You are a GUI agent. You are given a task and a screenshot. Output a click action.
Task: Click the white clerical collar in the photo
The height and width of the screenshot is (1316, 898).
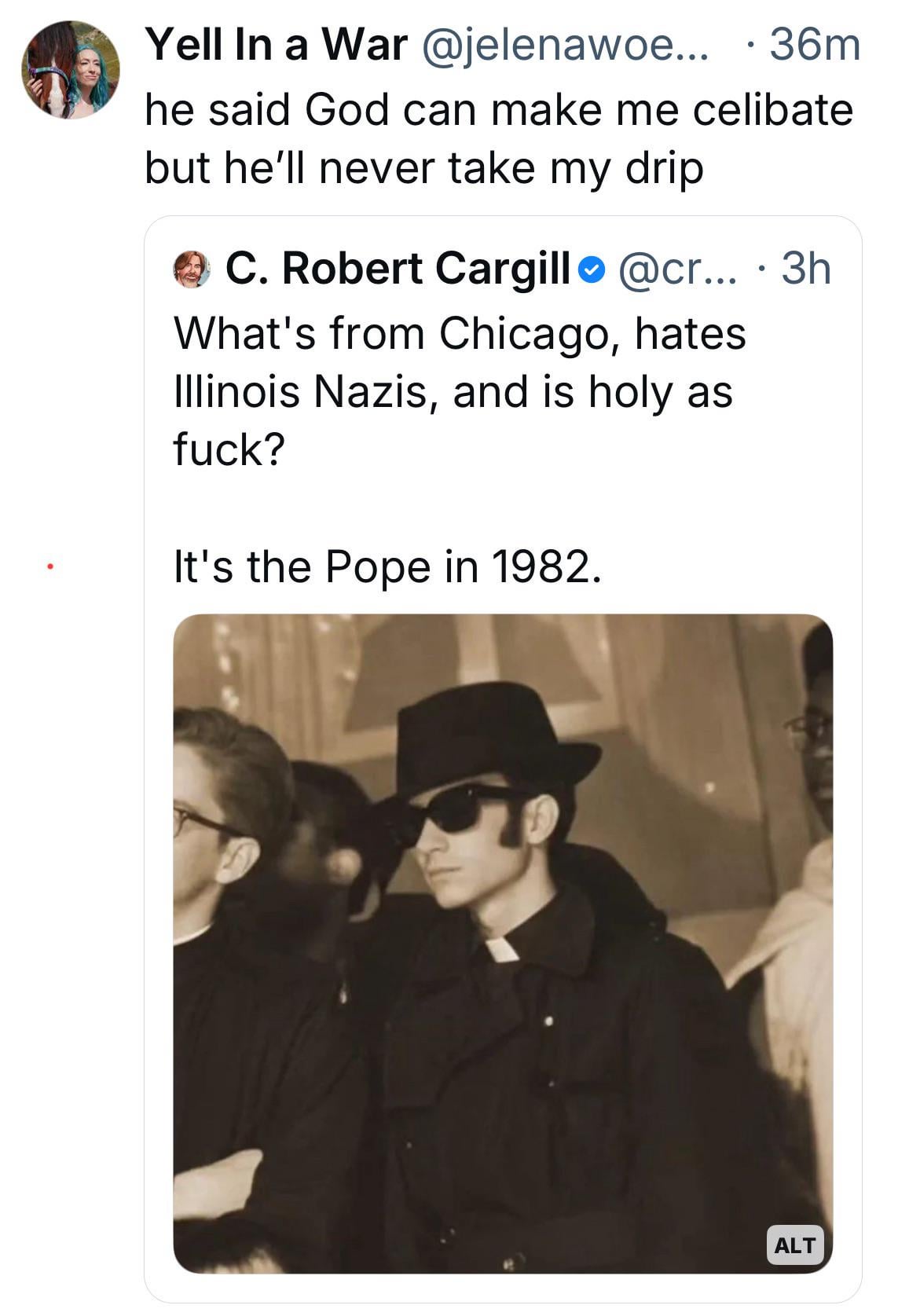click(501, 948)
